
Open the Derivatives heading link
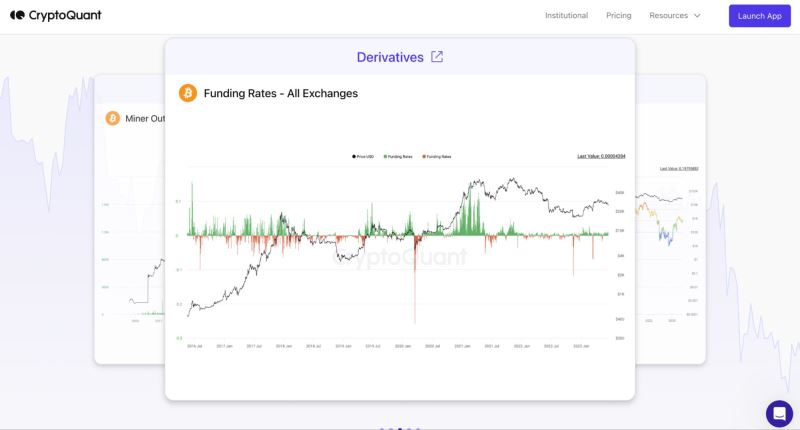[x=390, y=57]
